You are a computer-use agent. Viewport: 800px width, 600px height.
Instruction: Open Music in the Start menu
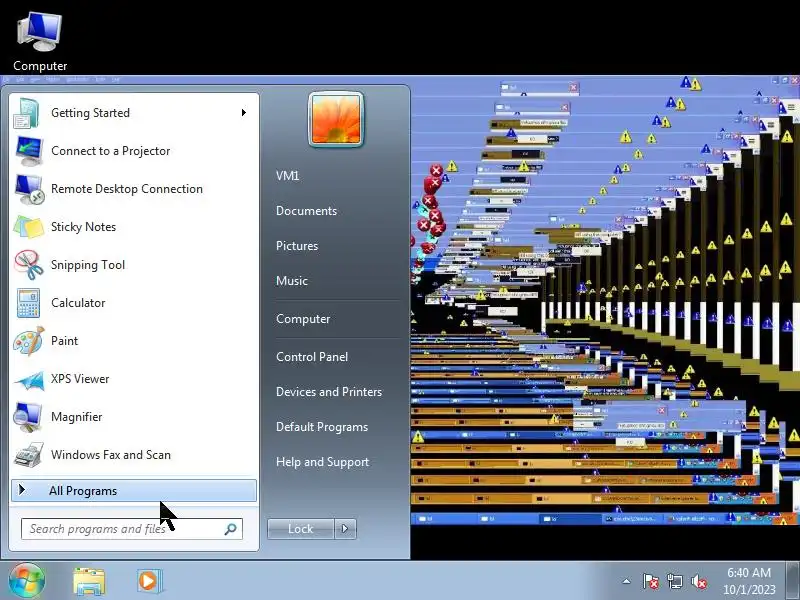[292, 281]
